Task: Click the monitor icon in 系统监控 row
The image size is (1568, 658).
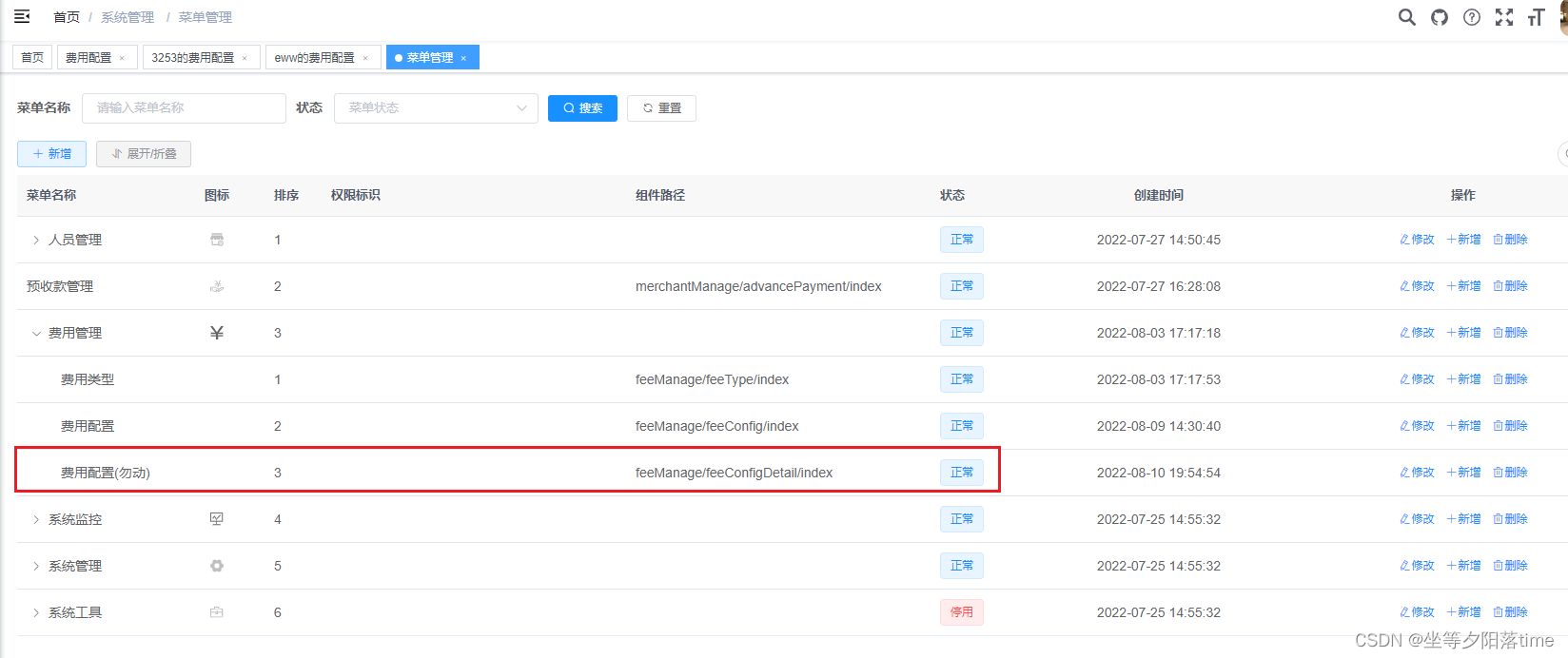Action: tap(217, 519)
